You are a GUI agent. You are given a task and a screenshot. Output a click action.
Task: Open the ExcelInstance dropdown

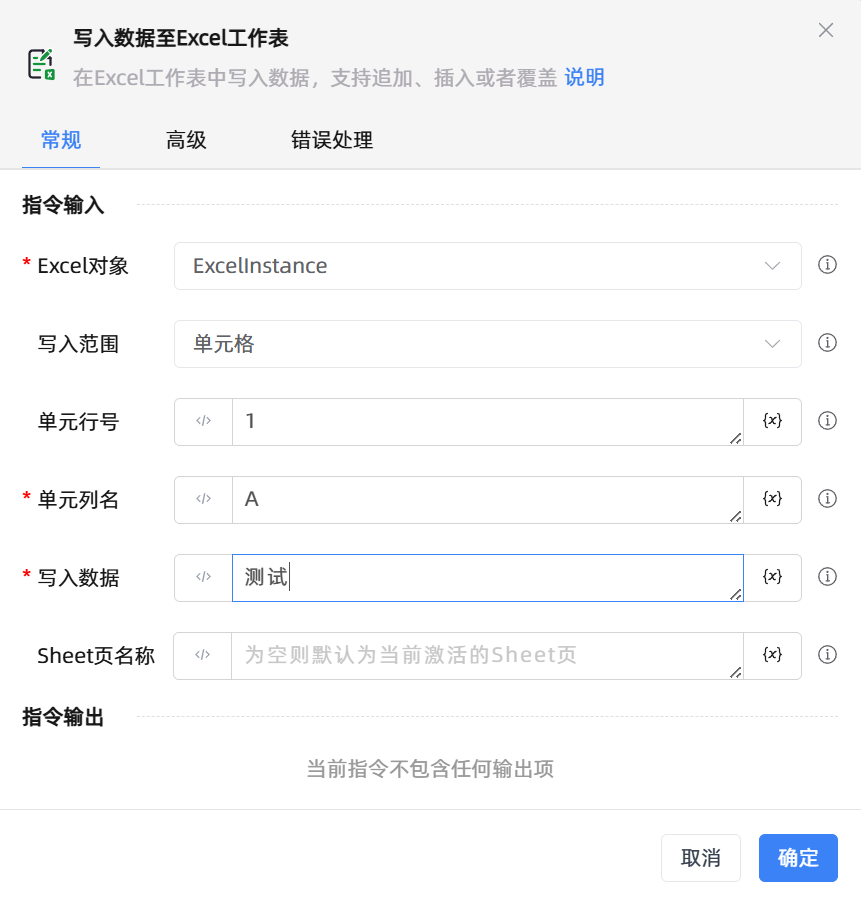point(487,265)
